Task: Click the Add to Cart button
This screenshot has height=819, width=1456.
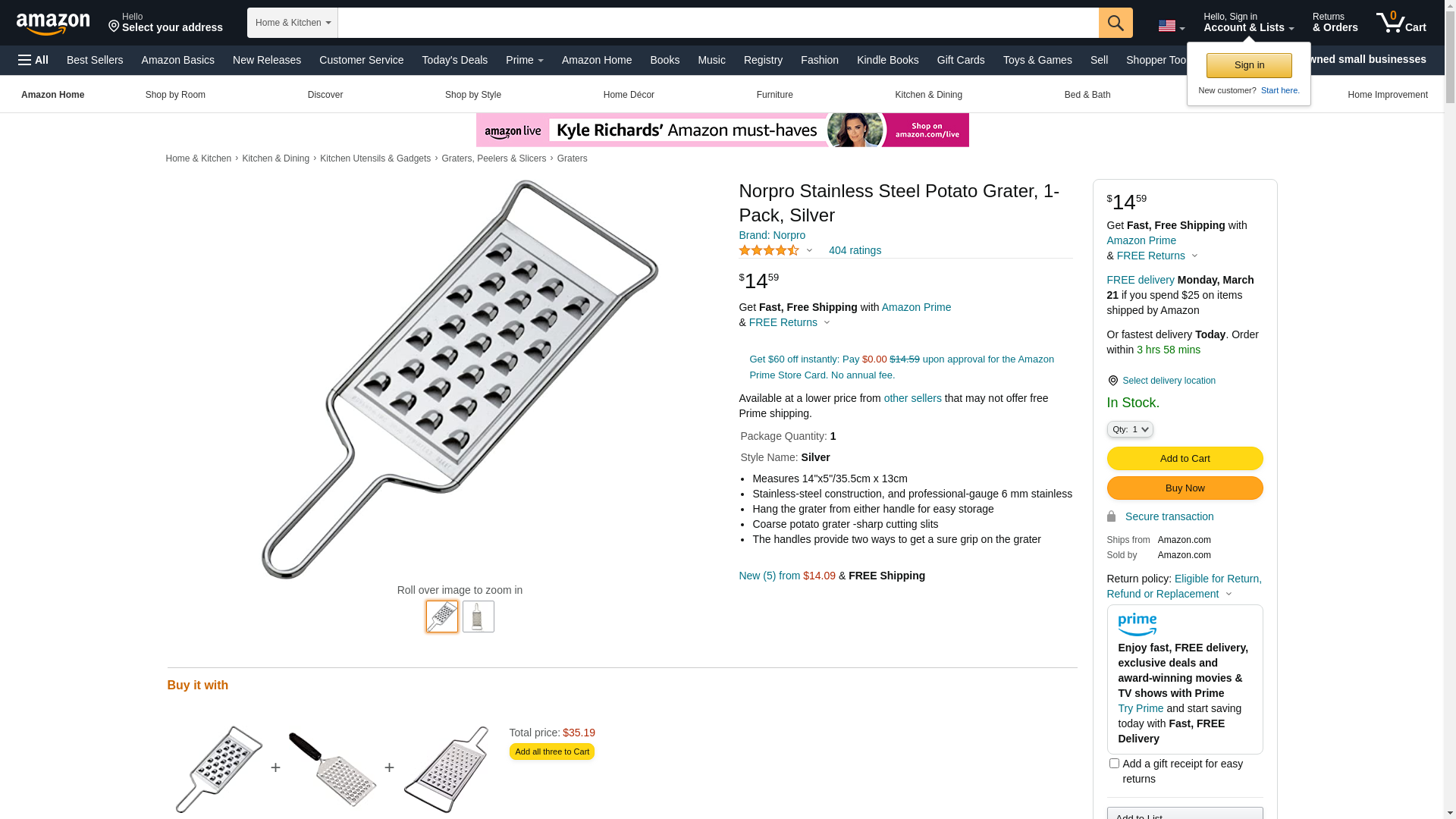Action: (x=1185, y=458)
